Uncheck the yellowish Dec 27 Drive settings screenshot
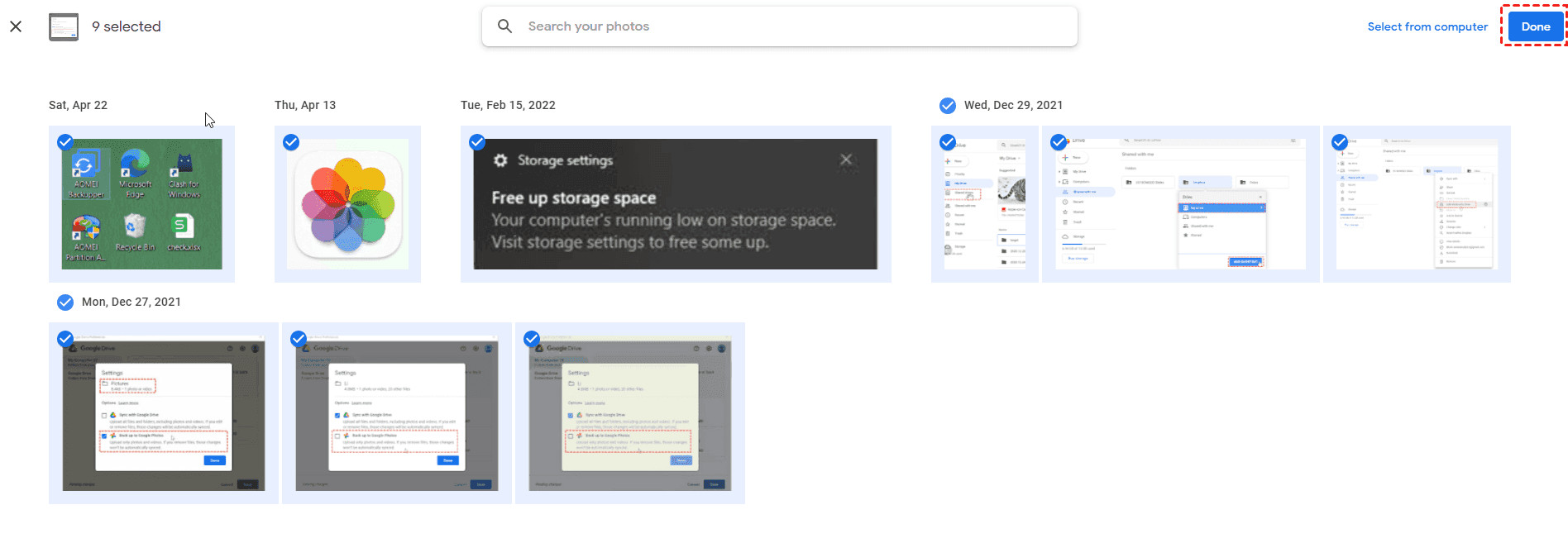 tap(532, 339)
